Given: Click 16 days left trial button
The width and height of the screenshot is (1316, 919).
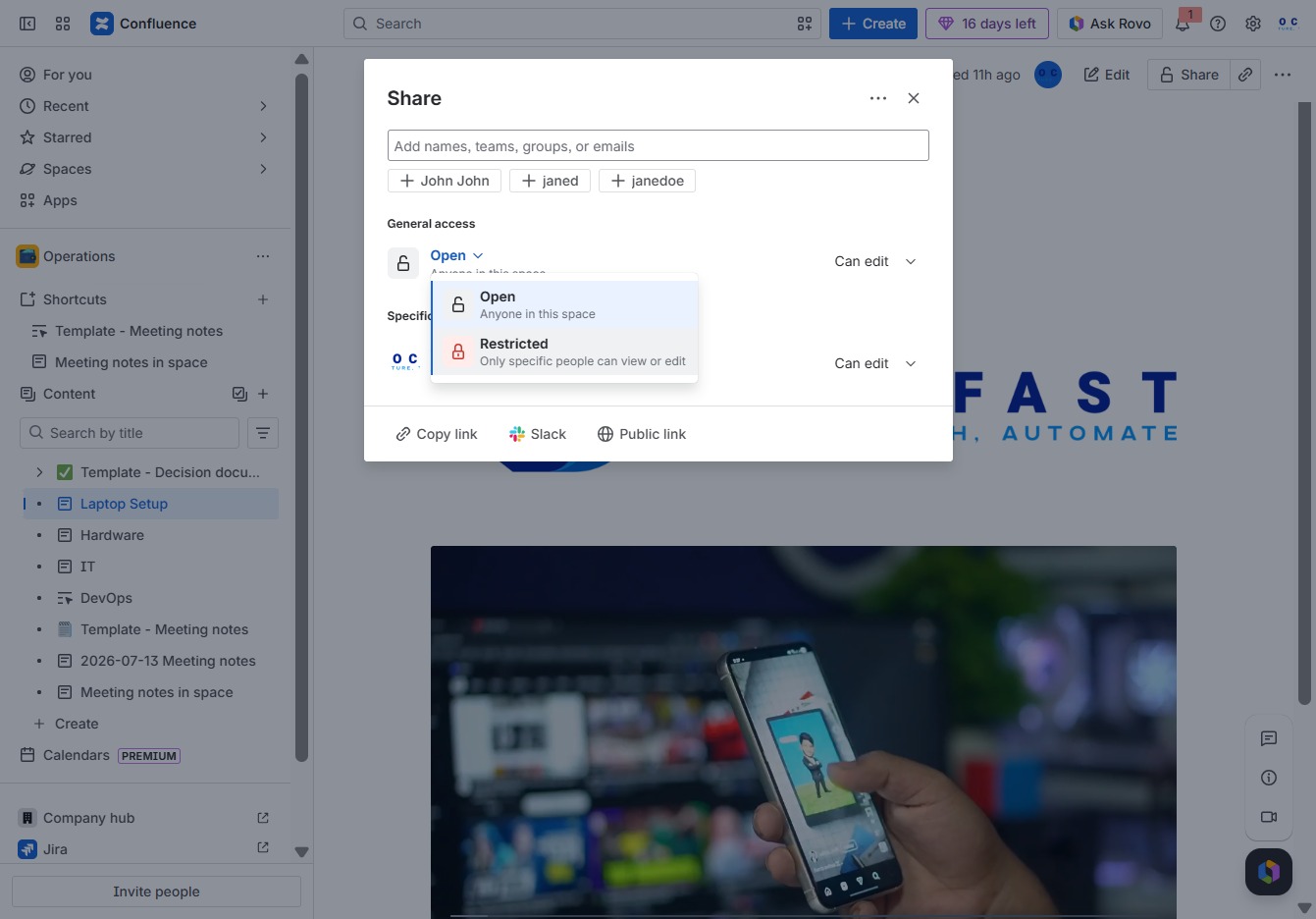Looking at the screenshot, I should click(987, 24).
